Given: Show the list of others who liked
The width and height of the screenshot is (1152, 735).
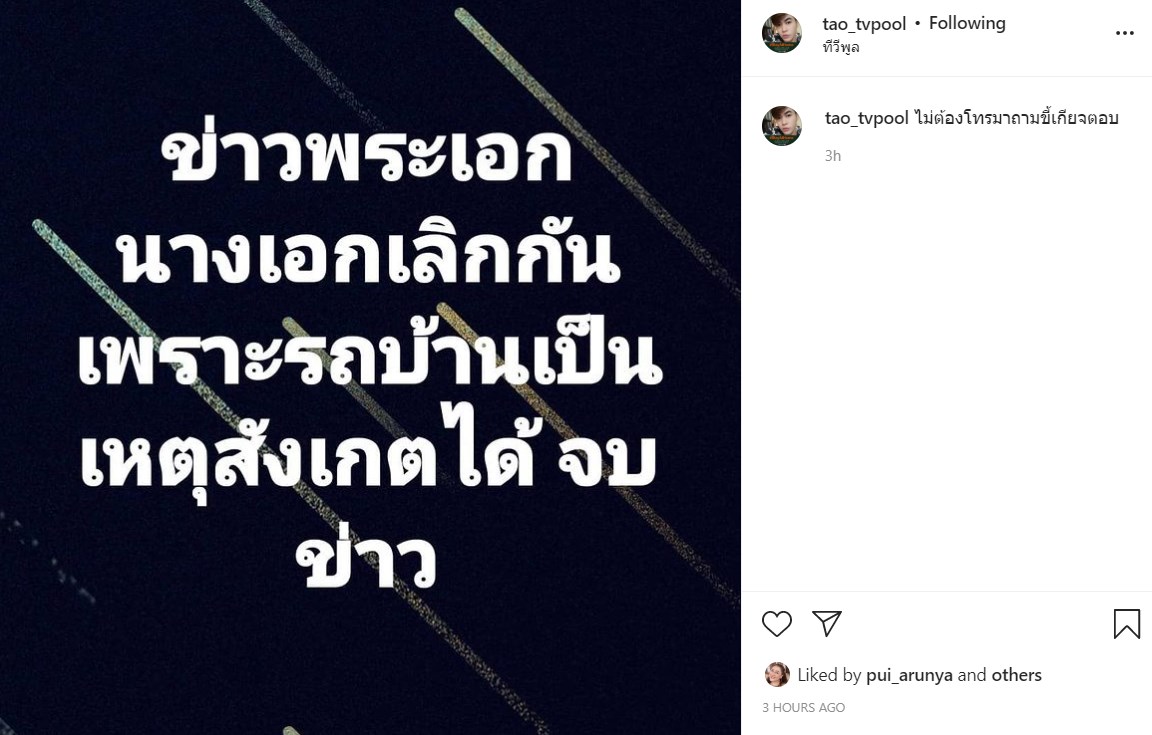Looking at the screenshot, I should coord(1017,675).
